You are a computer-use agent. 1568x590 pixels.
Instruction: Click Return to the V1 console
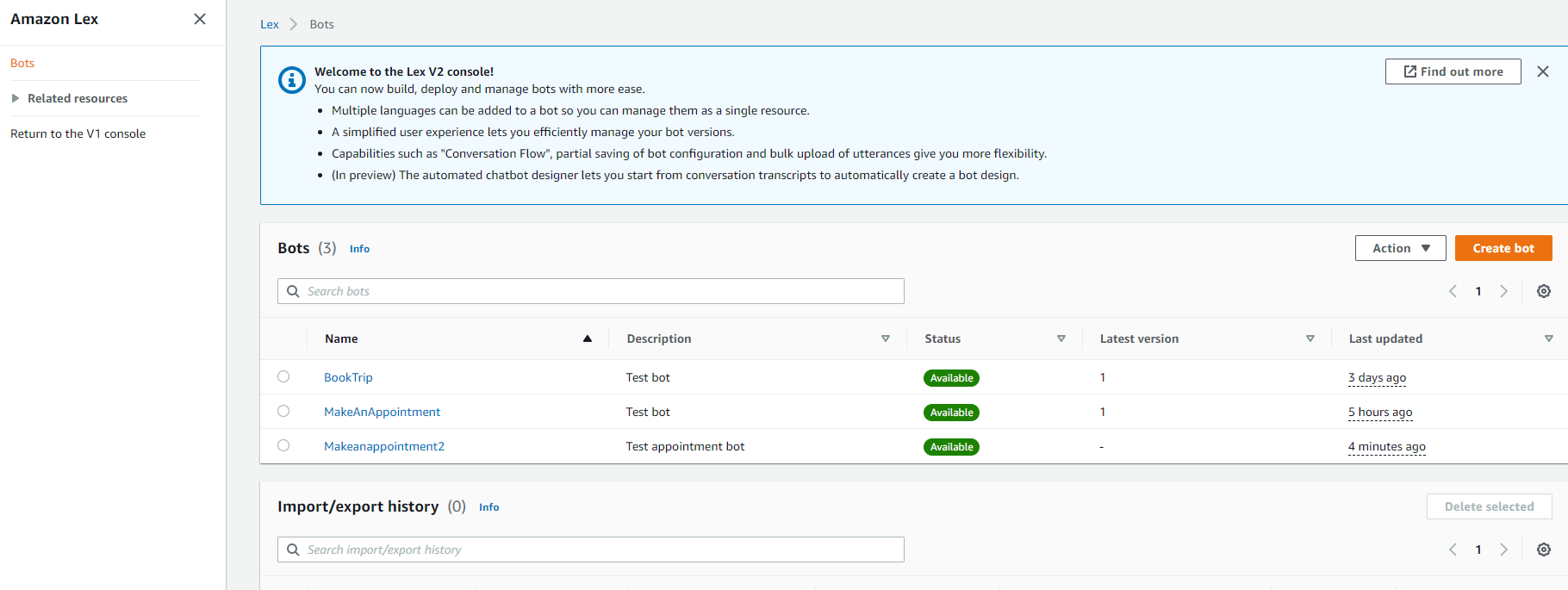78,134
